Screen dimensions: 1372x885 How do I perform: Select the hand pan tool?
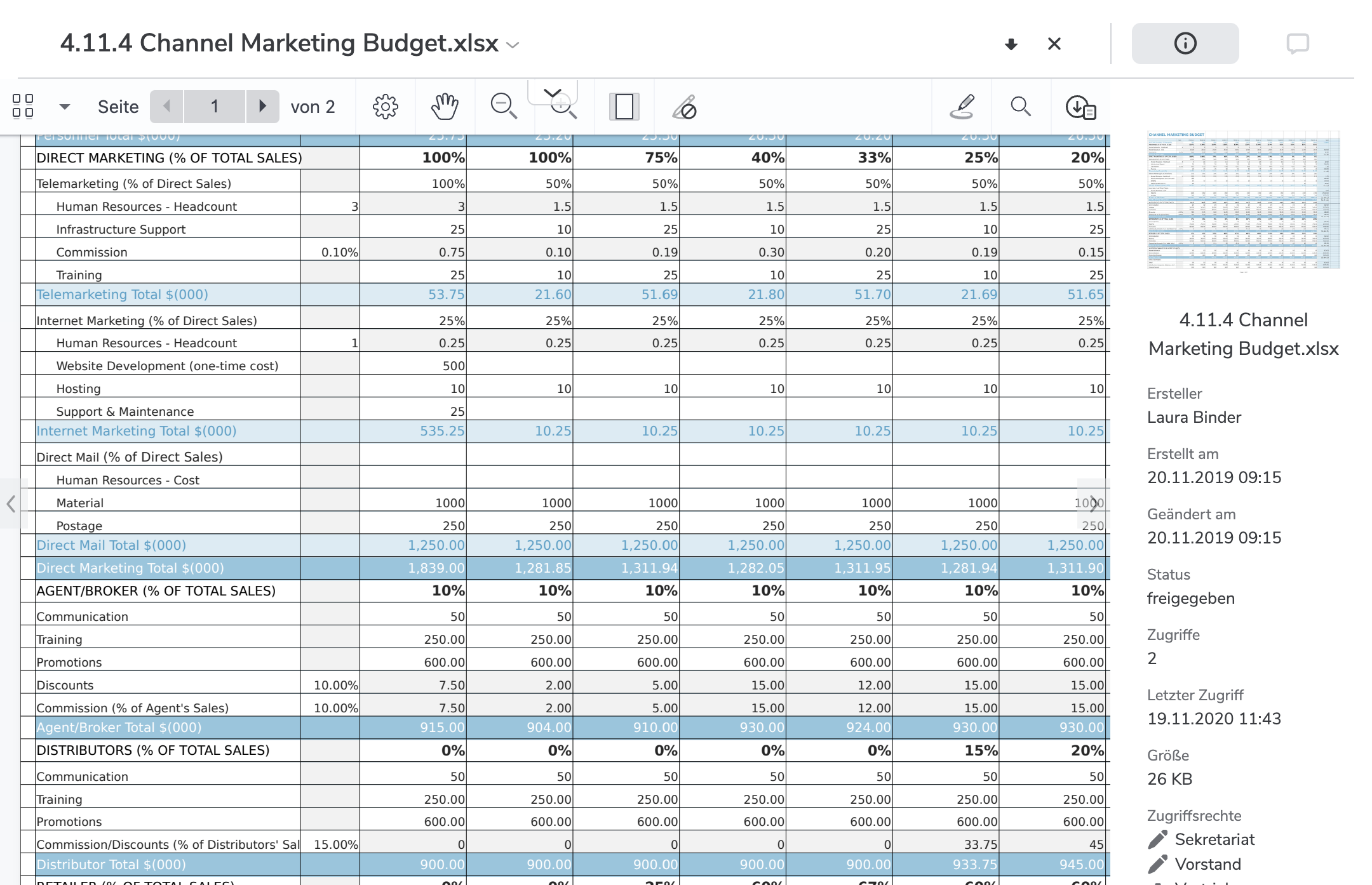445,107
